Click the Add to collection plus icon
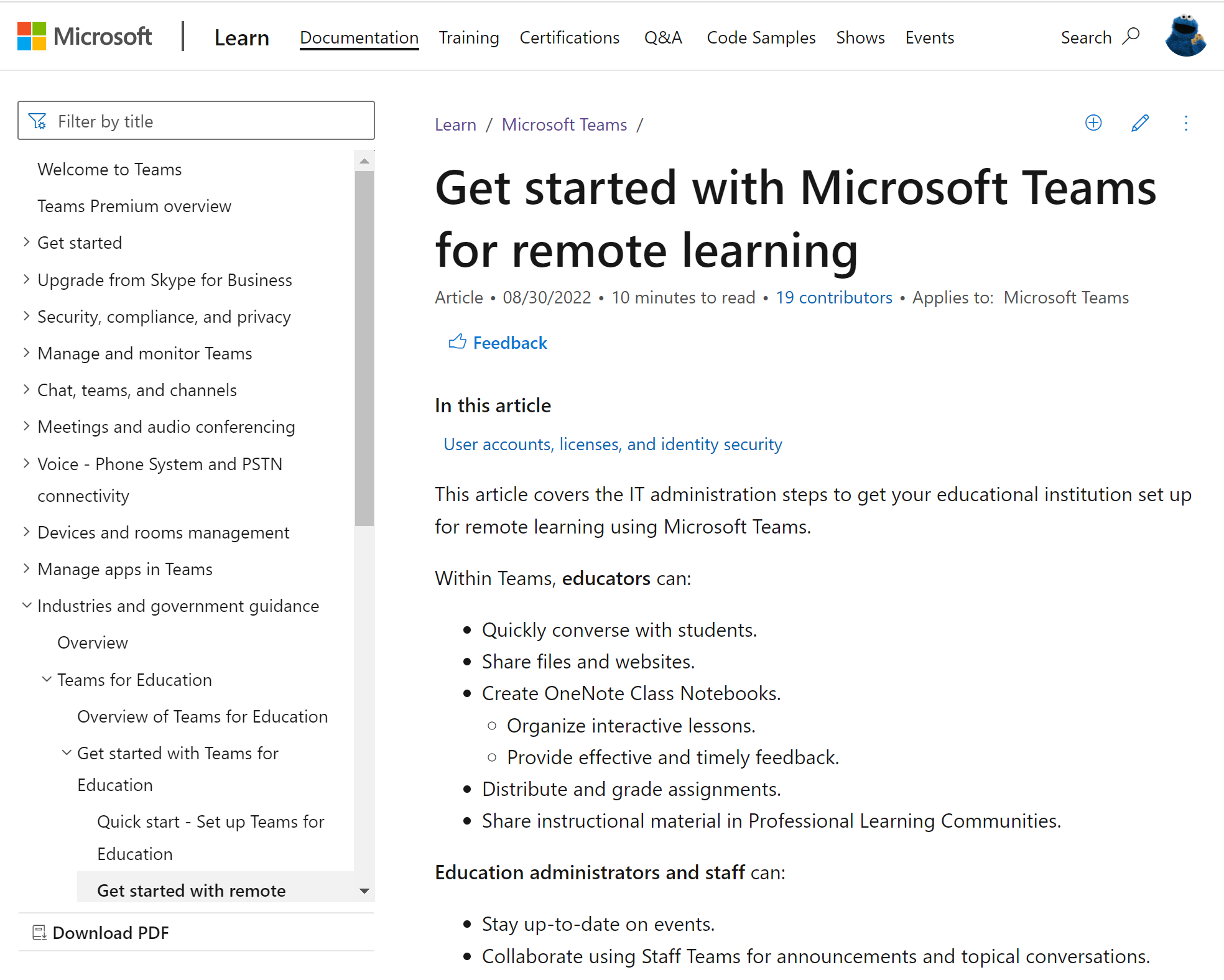 pos(1093,122)
